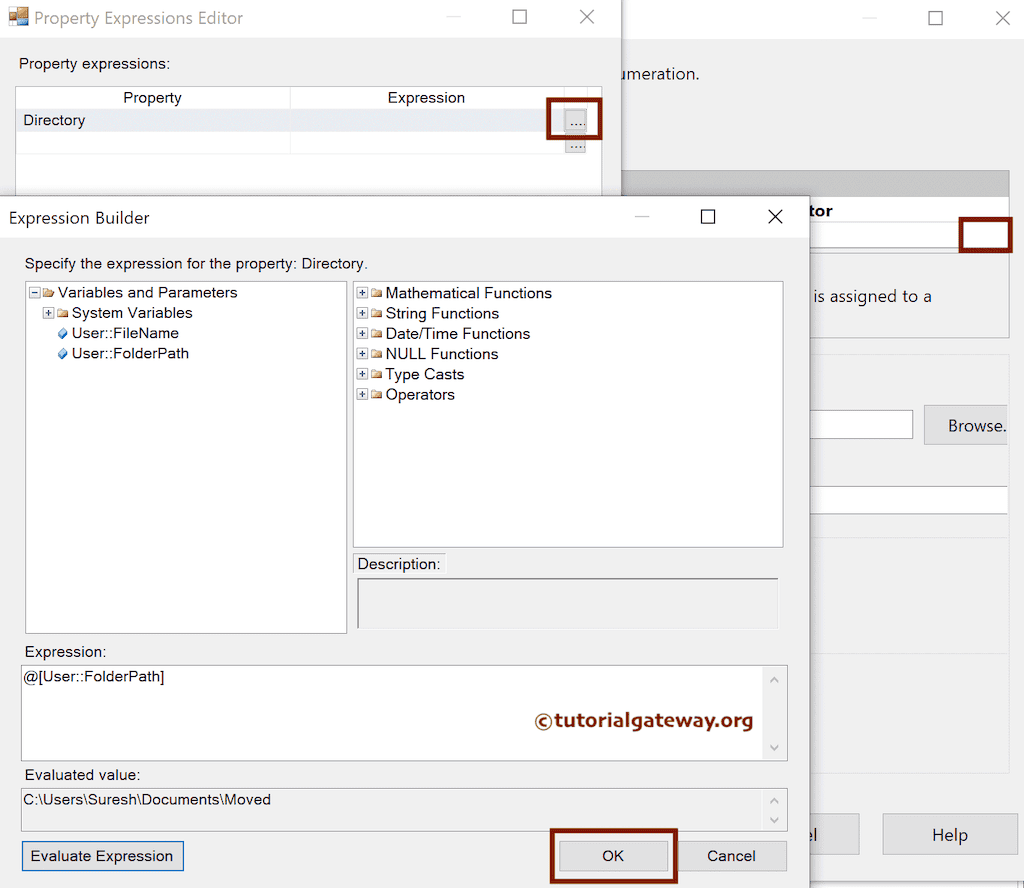Expand the NULL Functions folder
The width and height of the screenshot is (1024, 888).
click(x=362, y=354)
